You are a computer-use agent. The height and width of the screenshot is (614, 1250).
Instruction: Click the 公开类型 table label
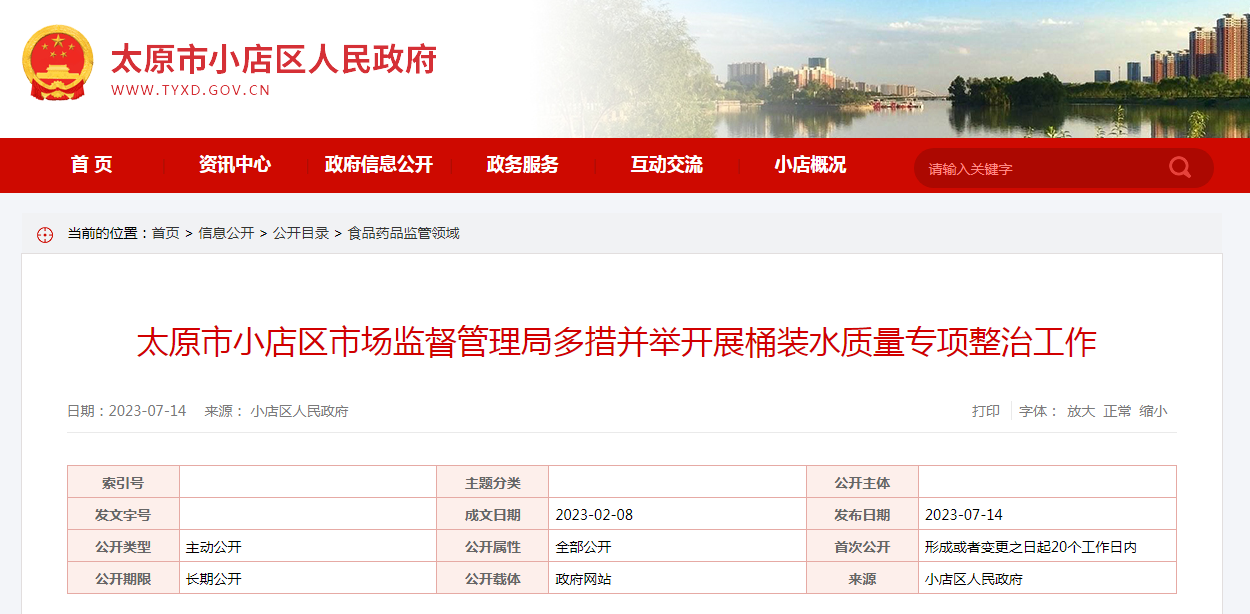click(123, 547)
